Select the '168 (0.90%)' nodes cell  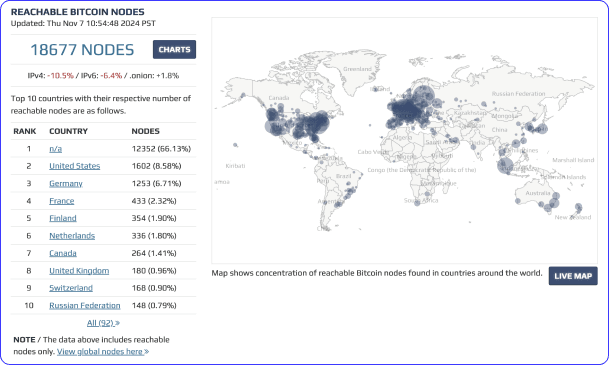click(x=154, y=288)
